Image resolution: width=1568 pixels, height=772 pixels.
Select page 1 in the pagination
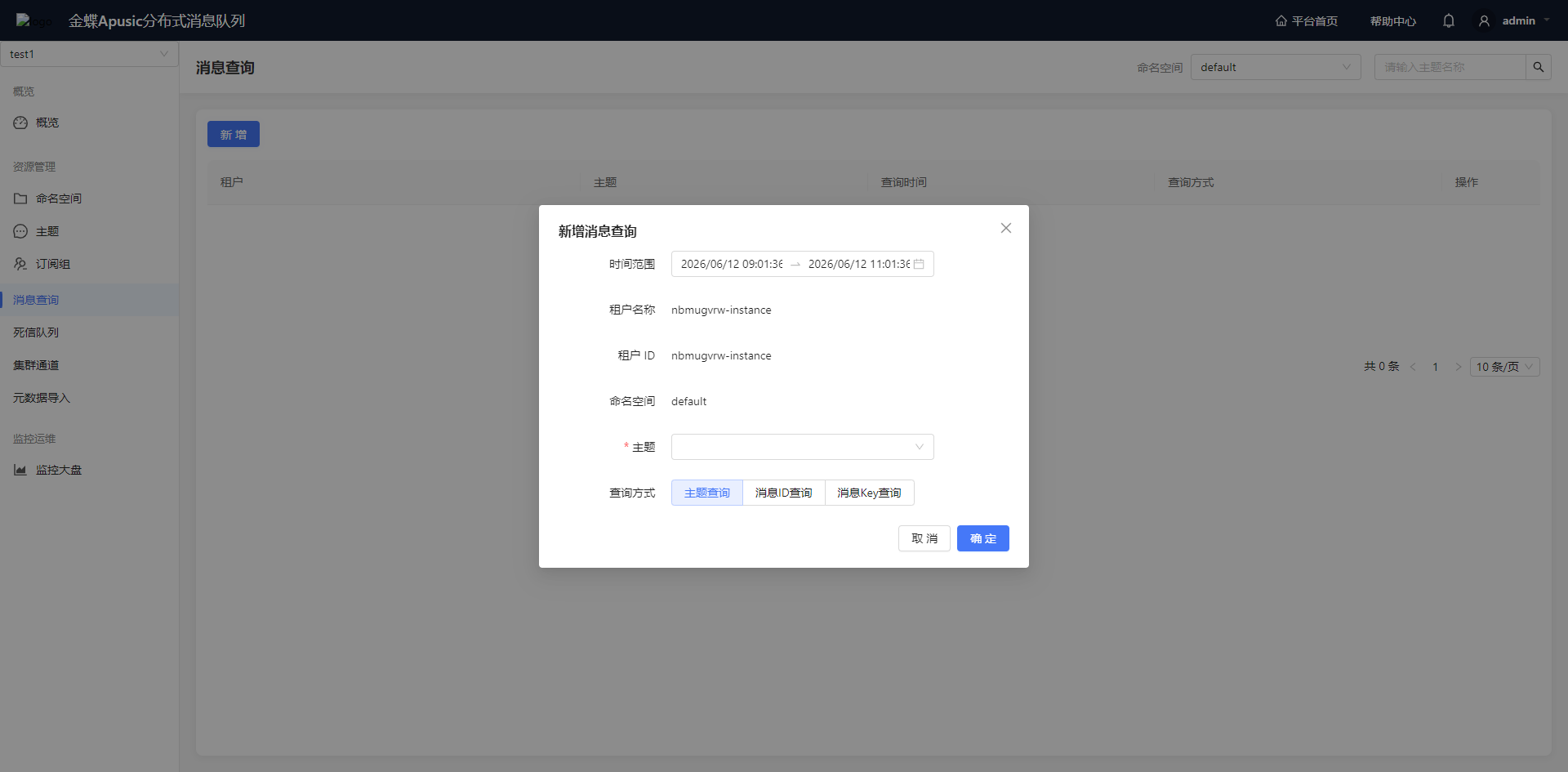[x=1435, y=367]
